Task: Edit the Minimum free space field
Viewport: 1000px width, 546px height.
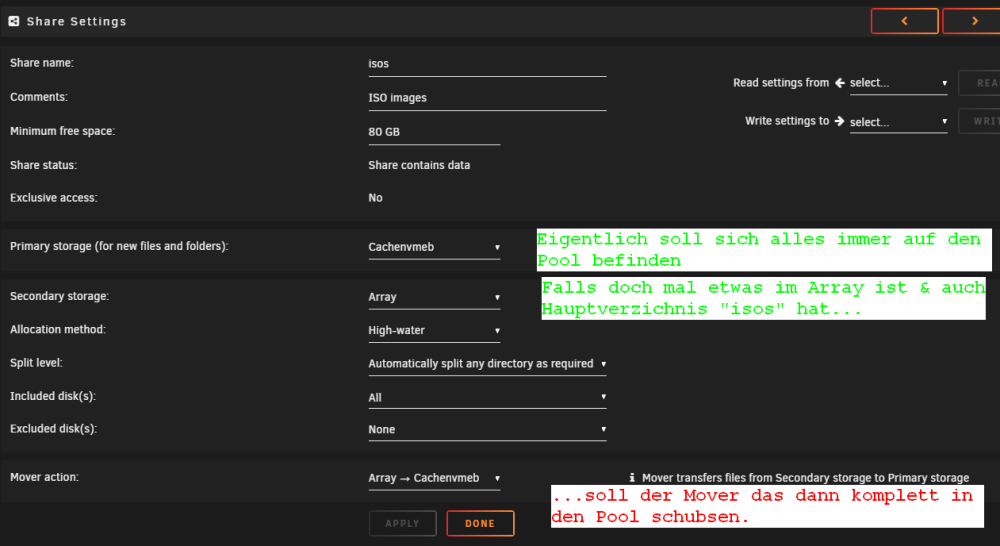Action: 434,132
